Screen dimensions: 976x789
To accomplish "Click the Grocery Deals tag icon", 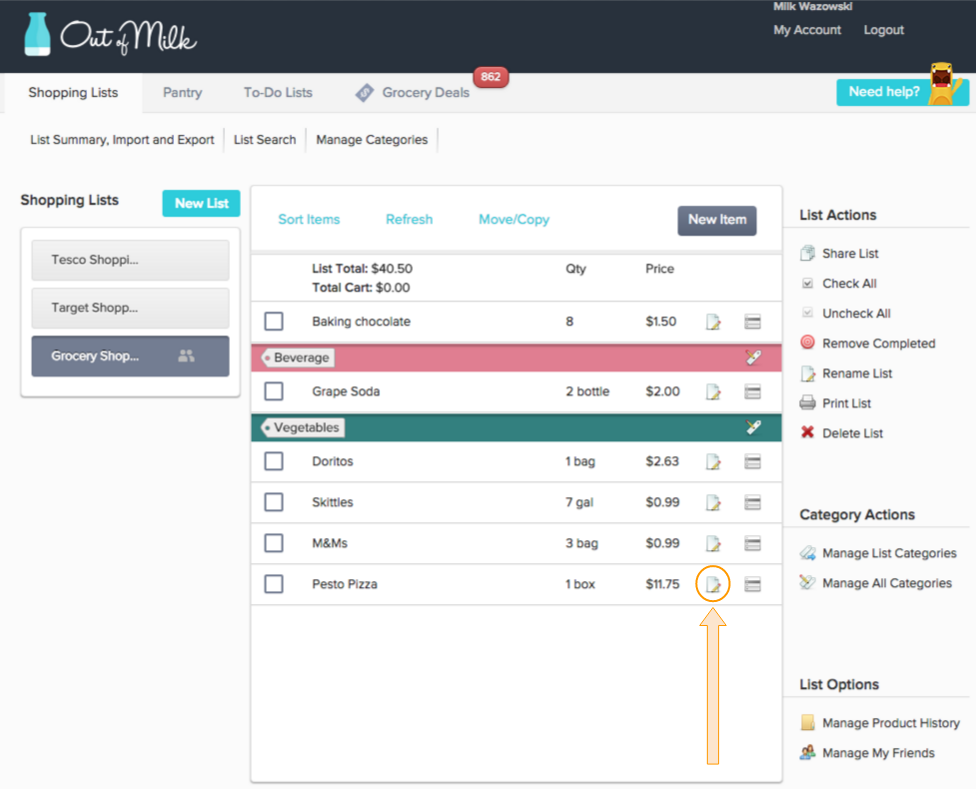I will pos(364,93).
